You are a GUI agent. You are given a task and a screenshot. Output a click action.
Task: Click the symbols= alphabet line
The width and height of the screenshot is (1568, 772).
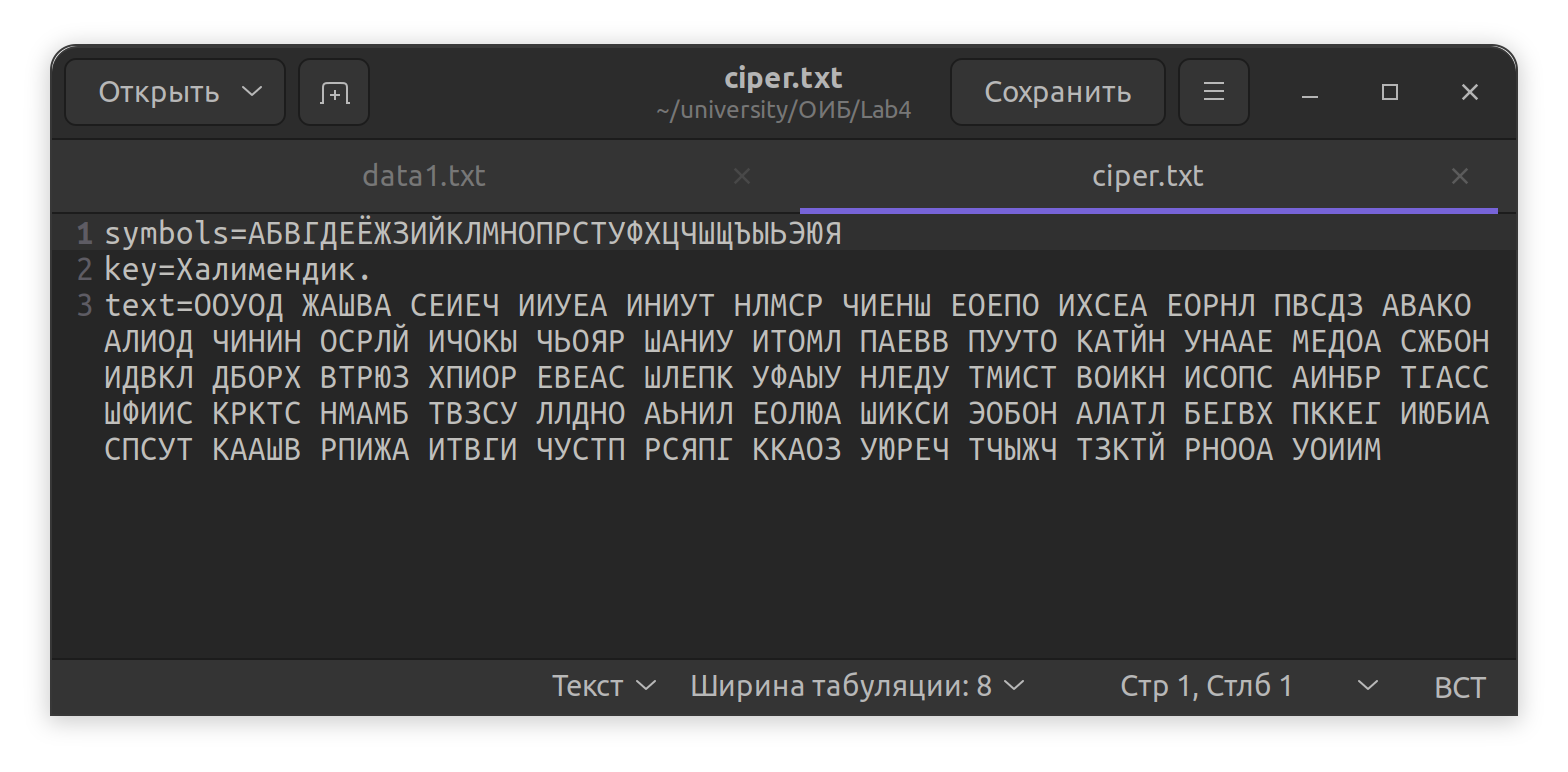tap(473, 234)
